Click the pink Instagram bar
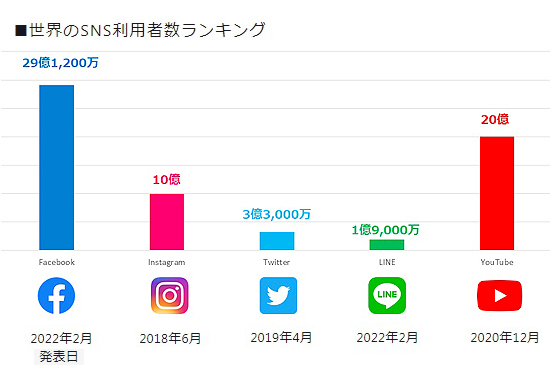550x374 pixels. point(167,222)
